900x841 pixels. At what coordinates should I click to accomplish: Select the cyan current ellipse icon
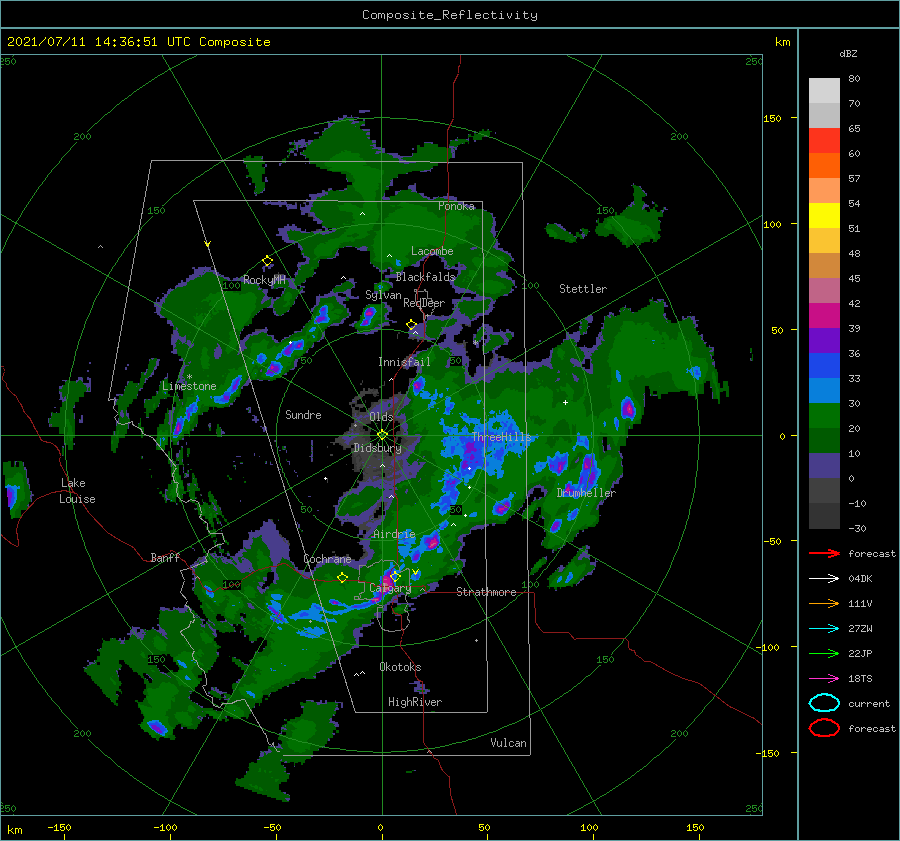click(x=824, y=703)
